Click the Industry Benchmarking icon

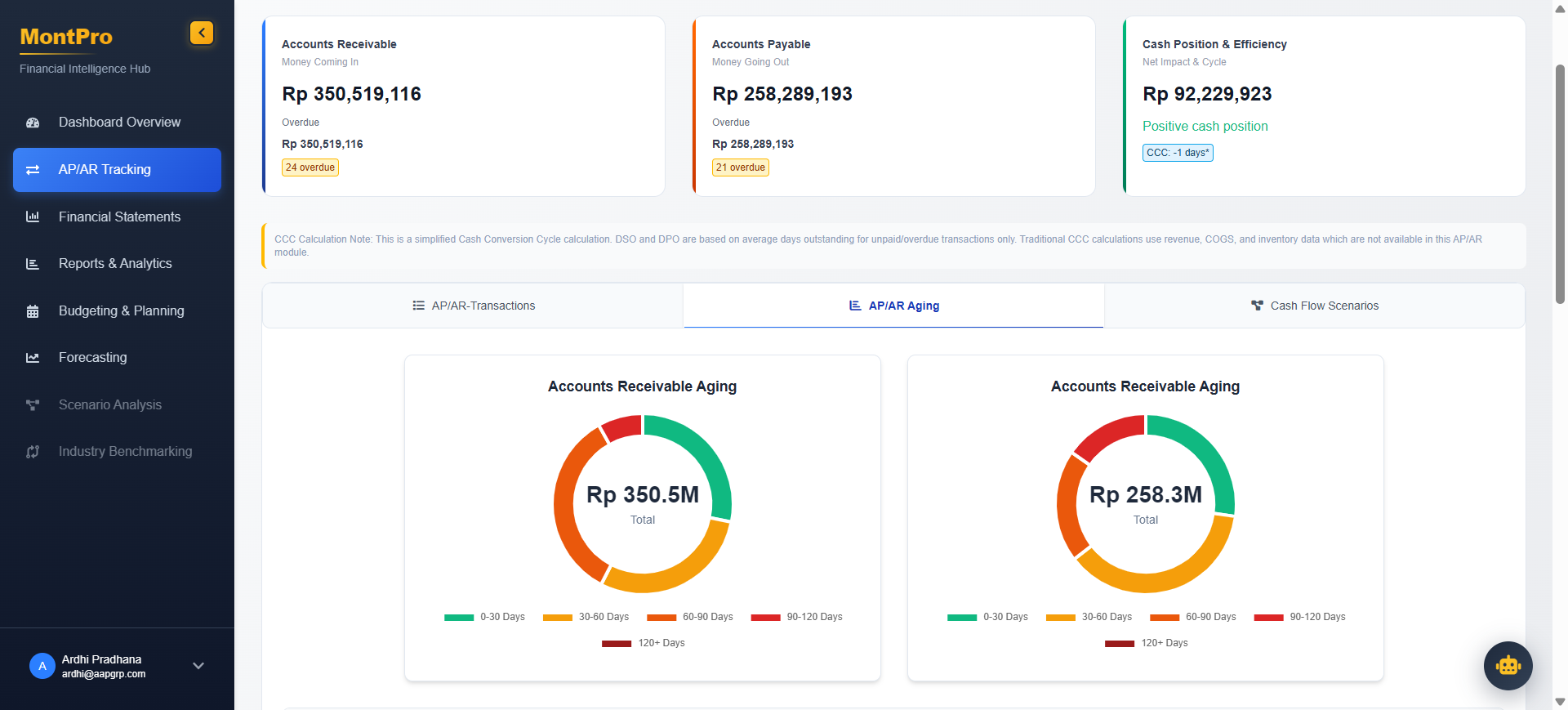(33, 452)
